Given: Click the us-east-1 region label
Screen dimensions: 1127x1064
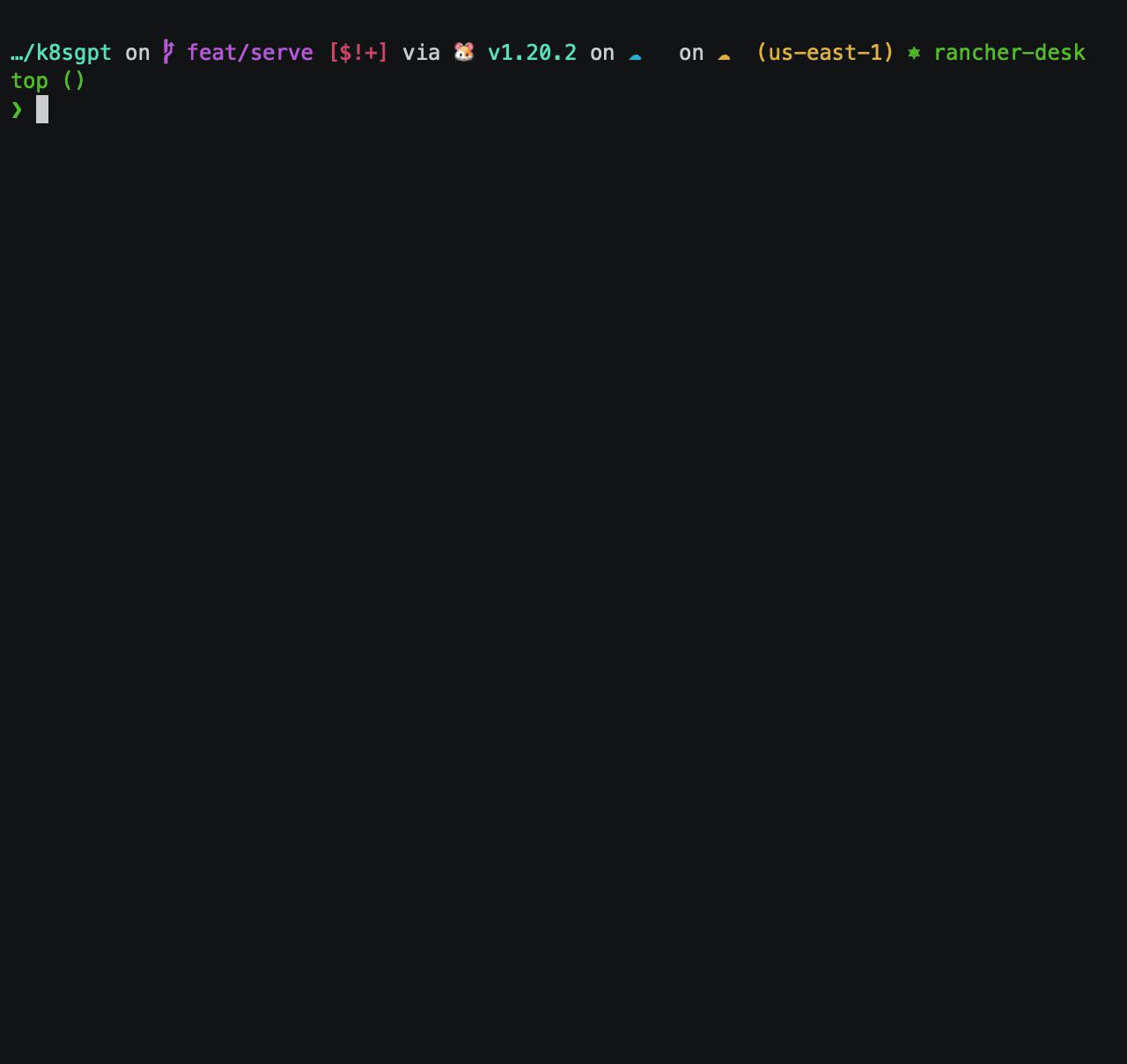Looking at the screenshot, I should [x=825, y=52].
